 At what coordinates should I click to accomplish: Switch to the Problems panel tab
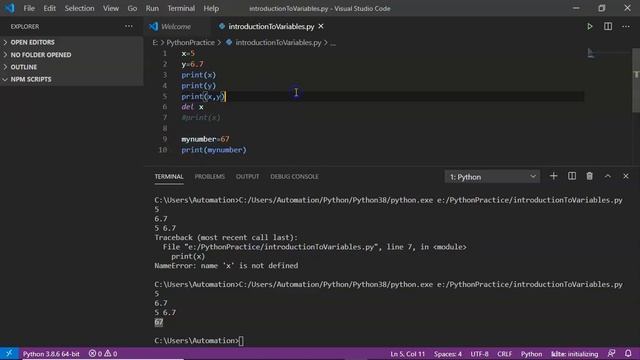[209, 176]
